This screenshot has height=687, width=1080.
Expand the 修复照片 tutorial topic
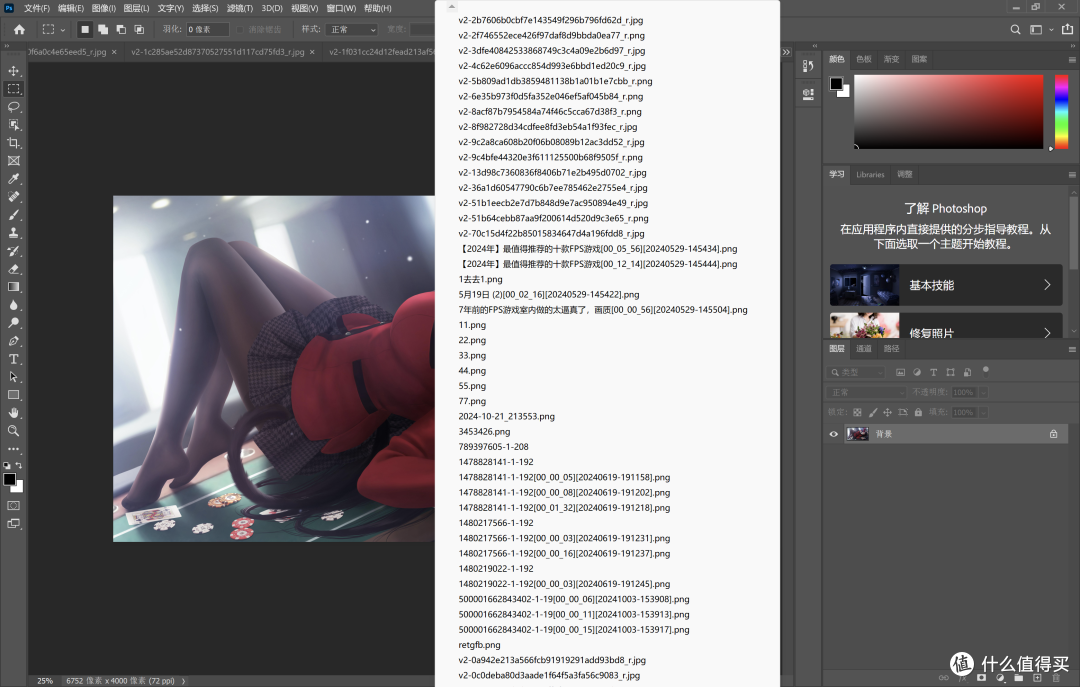(x=946, y=325)
